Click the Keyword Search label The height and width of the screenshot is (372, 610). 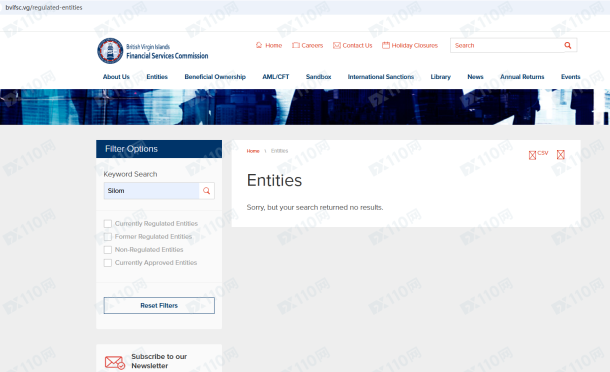[130, 174]
